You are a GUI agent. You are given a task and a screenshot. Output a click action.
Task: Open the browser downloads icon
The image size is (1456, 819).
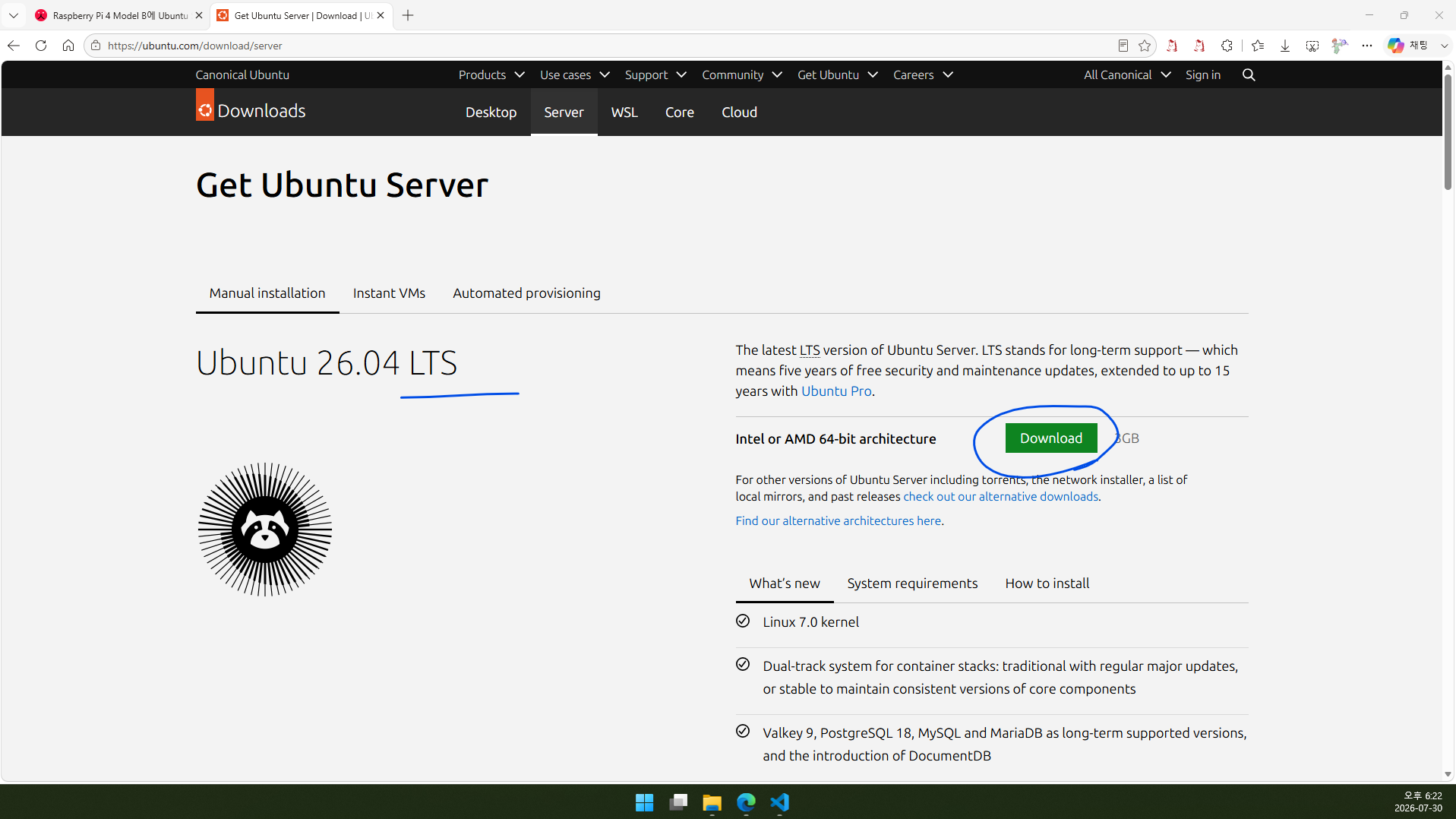click(1285, 46)
